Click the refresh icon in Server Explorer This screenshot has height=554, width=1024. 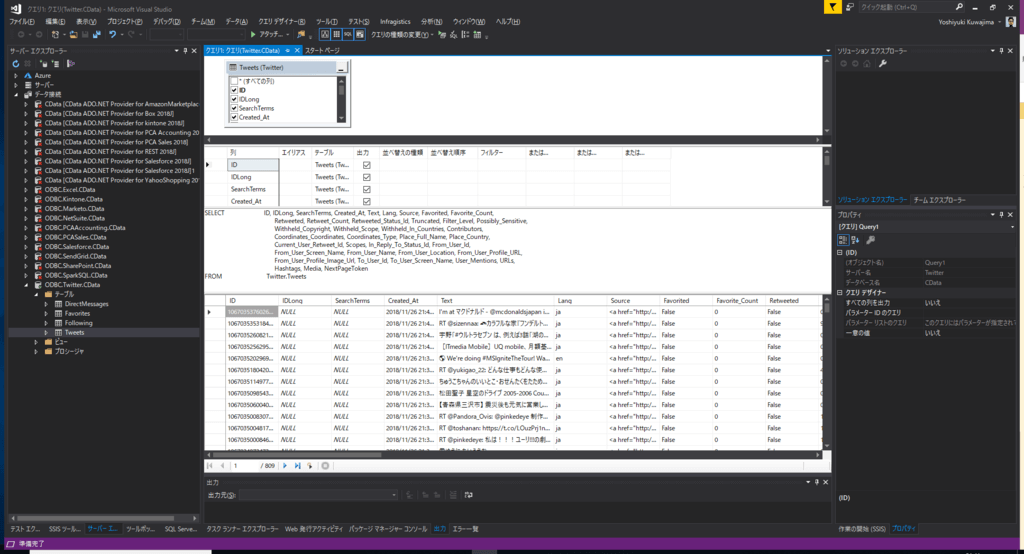[15, 63]
